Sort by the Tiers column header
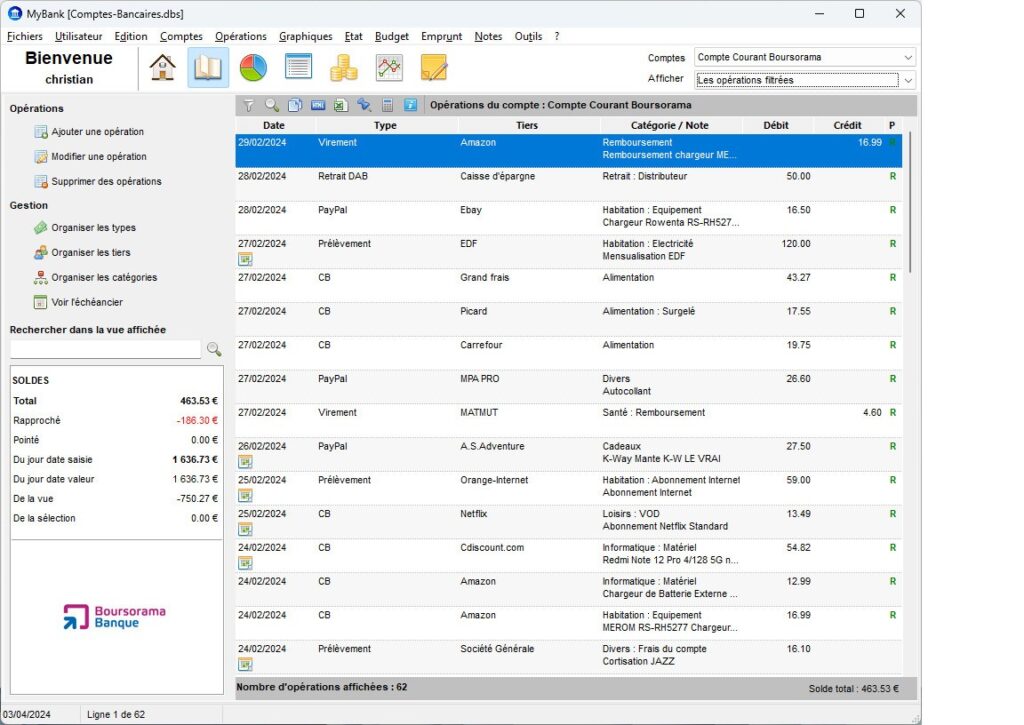This screenshot has width=1024, height=725. coord(527,125)
